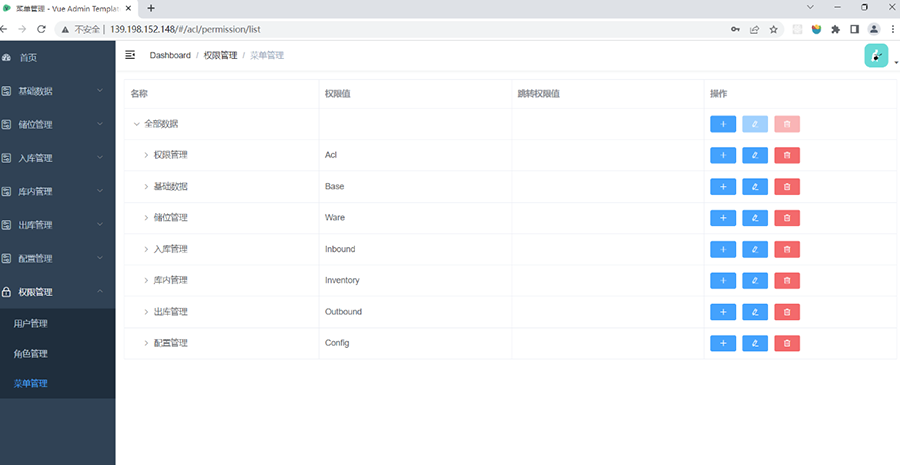Delete the Config row
Viewport: 900px width, 465px height.
click(787, 343)
